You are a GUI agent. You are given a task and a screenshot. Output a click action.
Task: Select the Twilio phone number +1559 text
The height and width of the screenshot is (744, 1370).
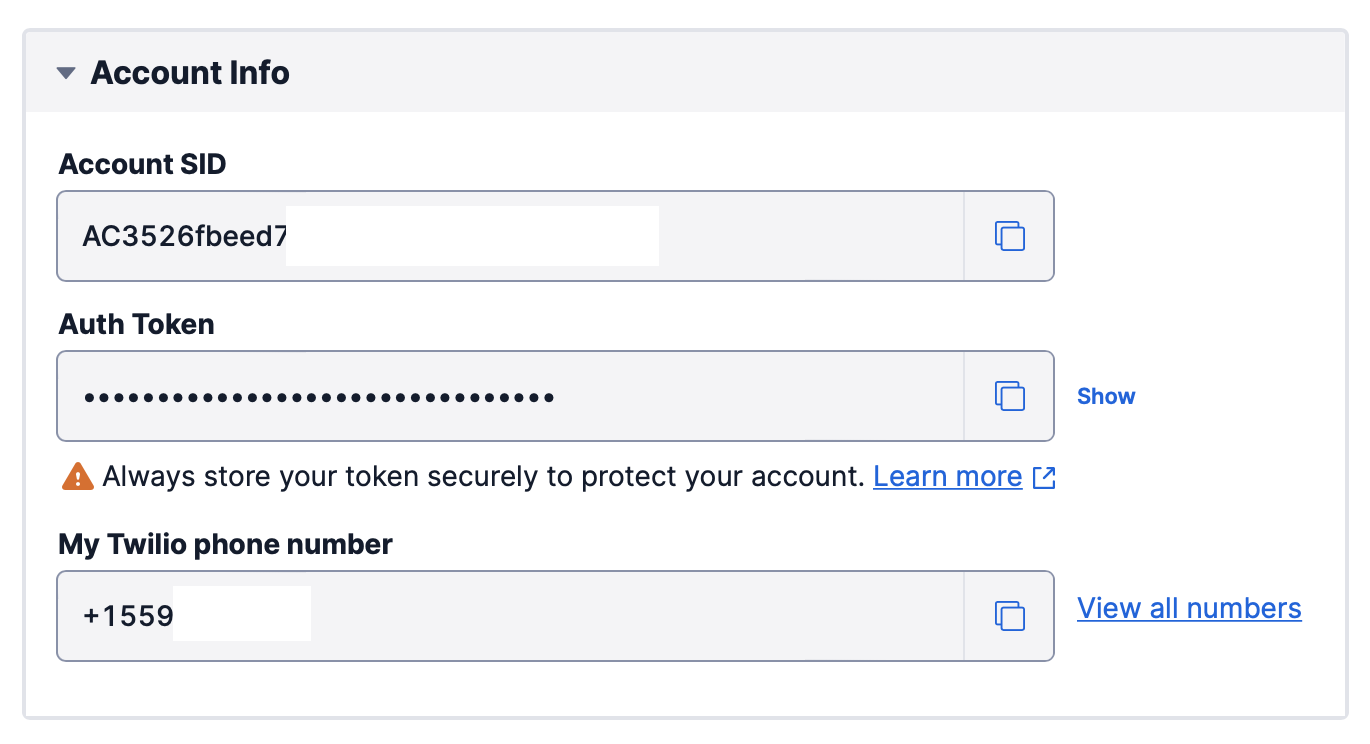click(128, 616)
